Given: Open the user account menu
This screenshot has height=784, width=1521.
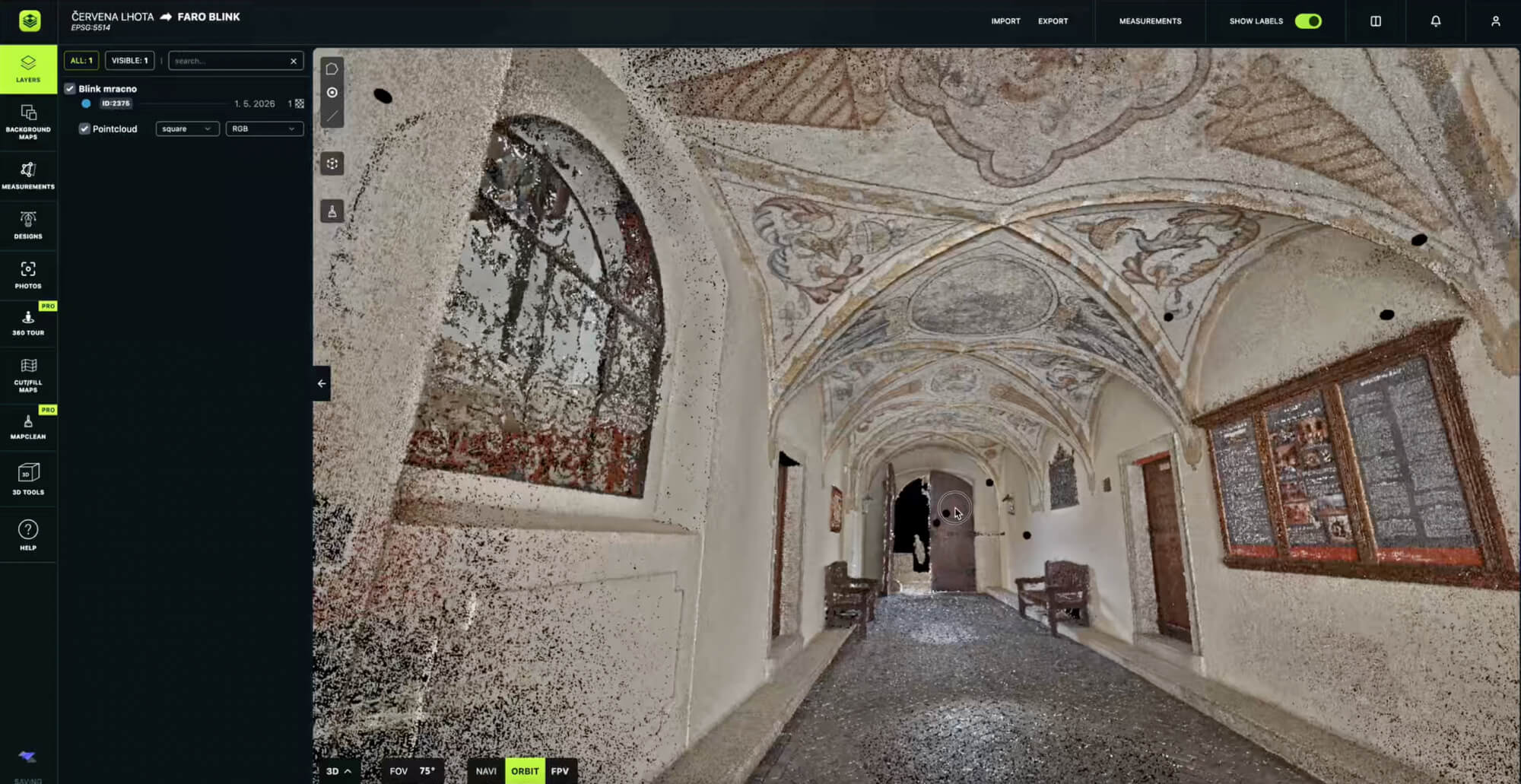Looking at the screenshot, I should click(1496, 21).
